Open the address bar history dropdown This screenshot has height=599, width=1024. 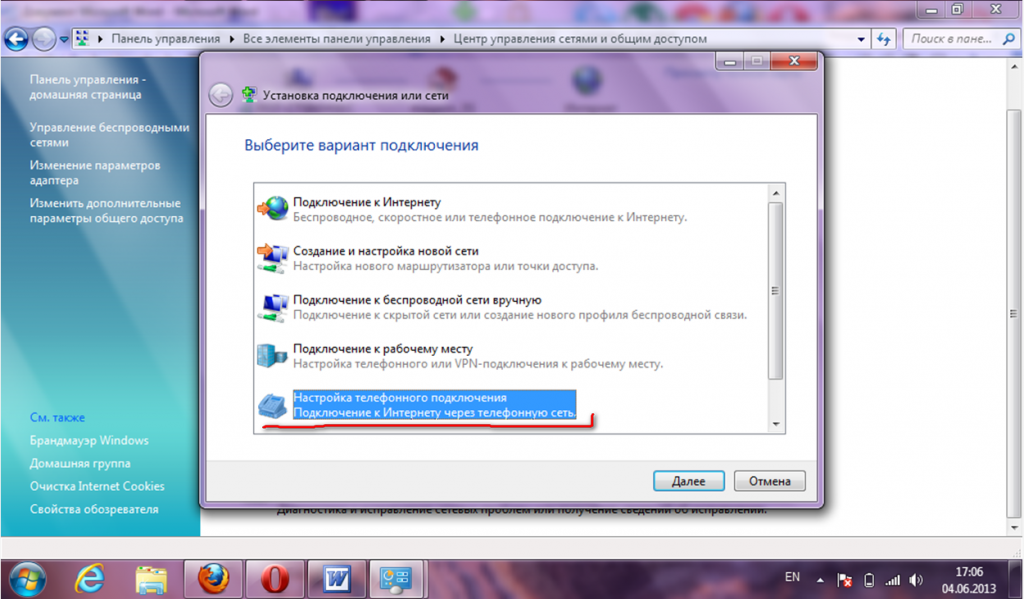click(x=861, y=39)
